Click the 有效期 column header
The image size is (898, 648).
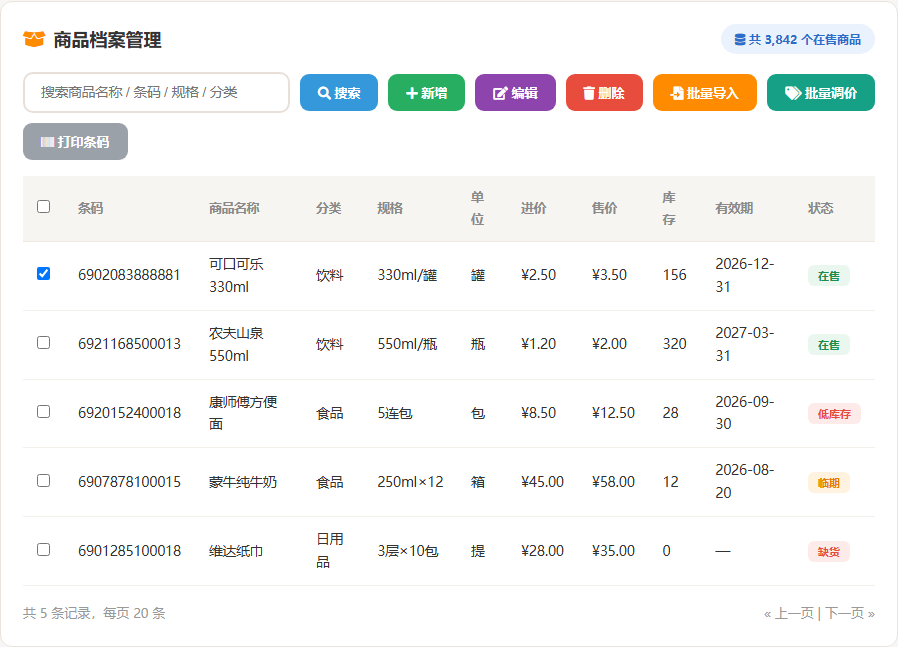[734, 208]
